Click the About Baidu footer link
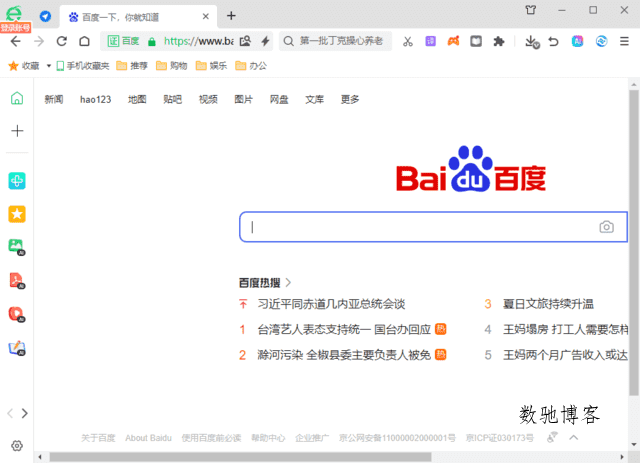This screenshot has height=463, width=640. (x=148, y=438)
